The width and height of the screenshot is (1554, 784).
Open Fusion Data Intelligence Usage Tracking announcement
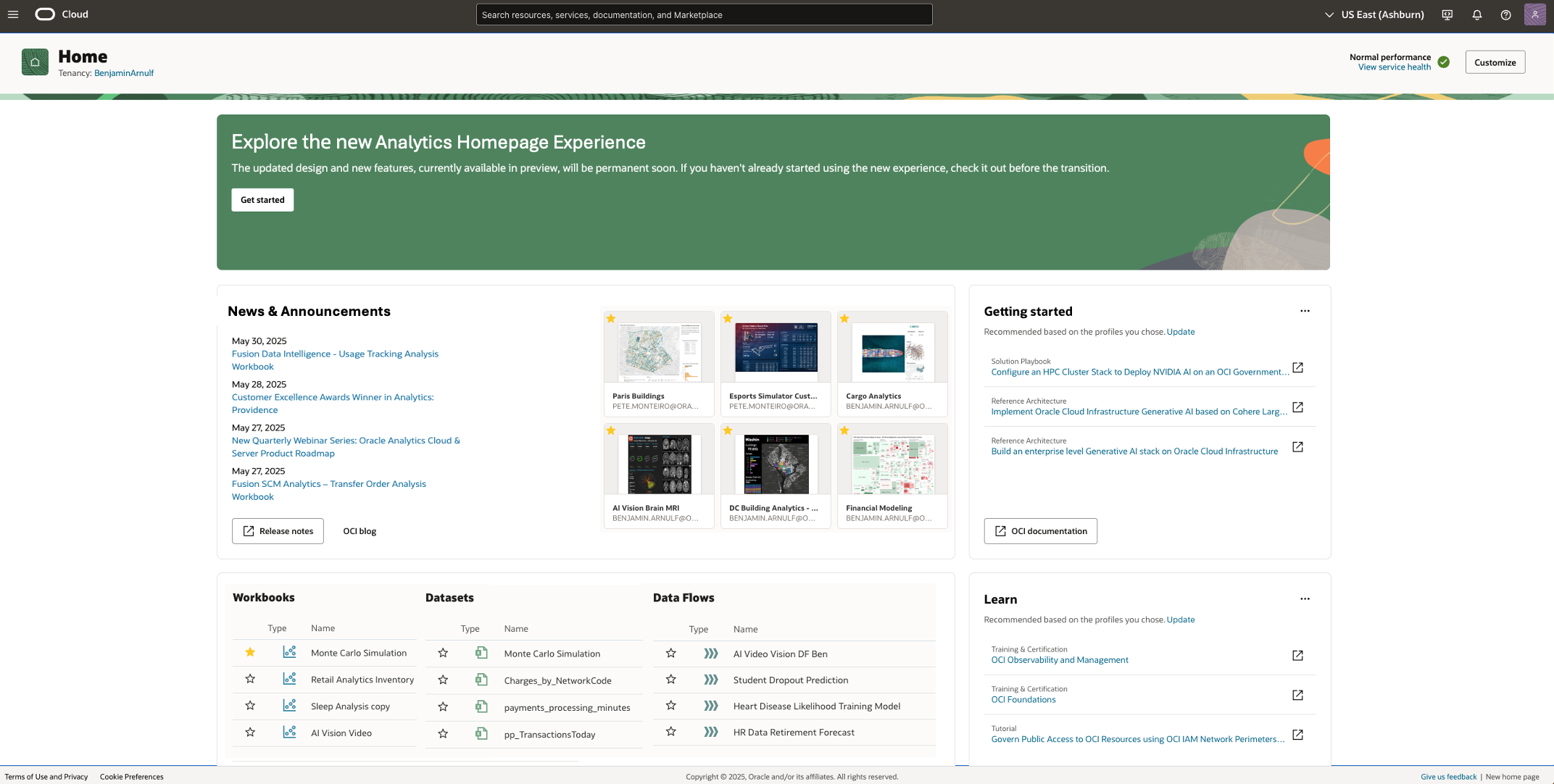pos(335,360)
